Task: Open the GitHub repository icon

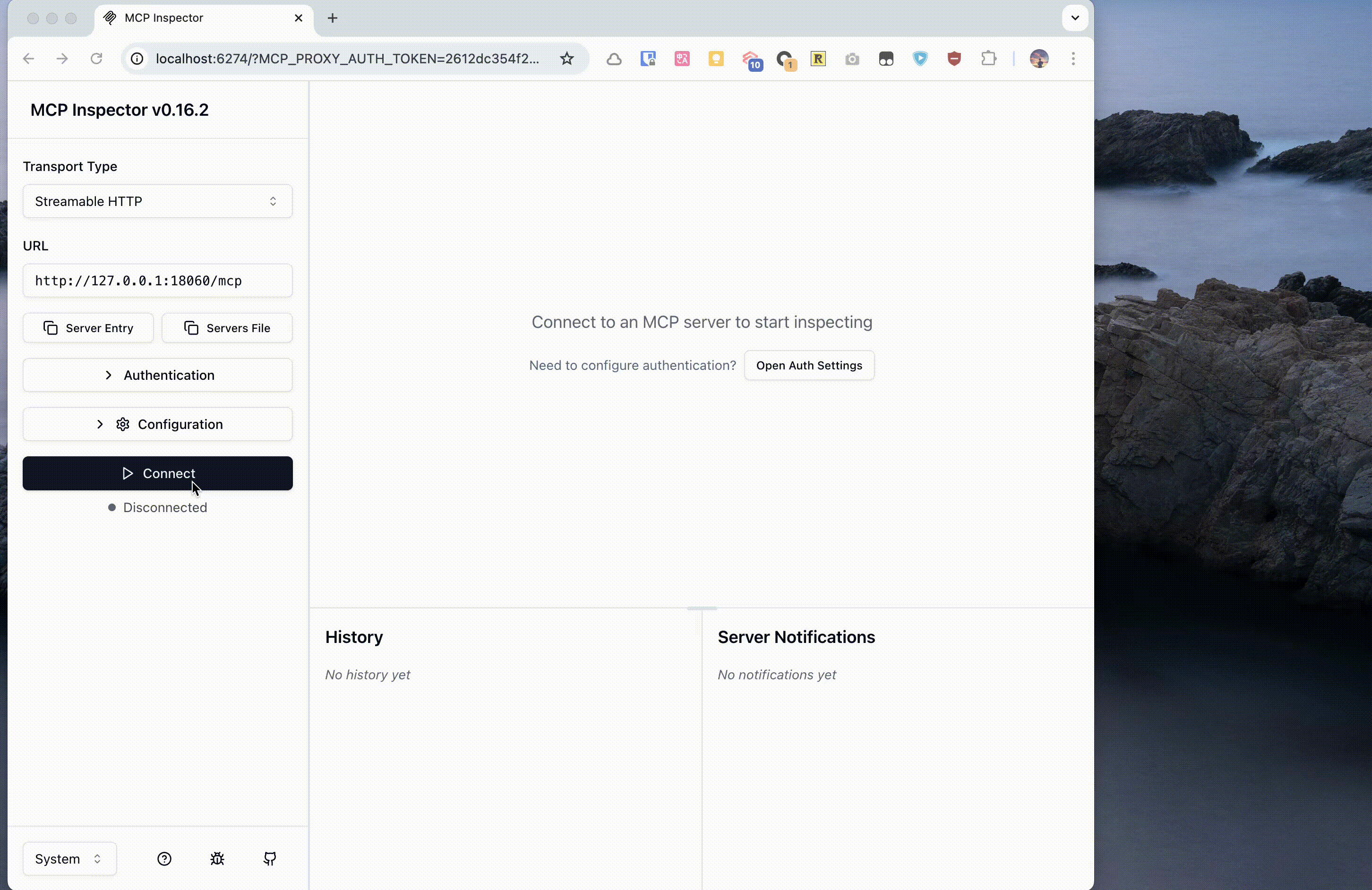Action: (270, 859)
